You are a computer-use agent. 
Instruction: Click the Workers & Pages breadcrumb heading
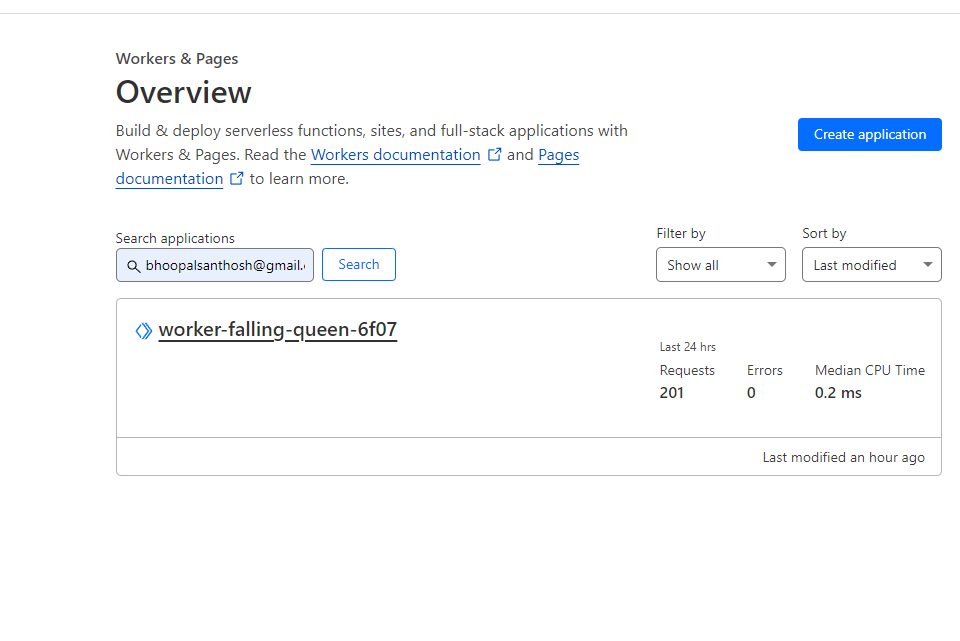[x=177, y=59]
